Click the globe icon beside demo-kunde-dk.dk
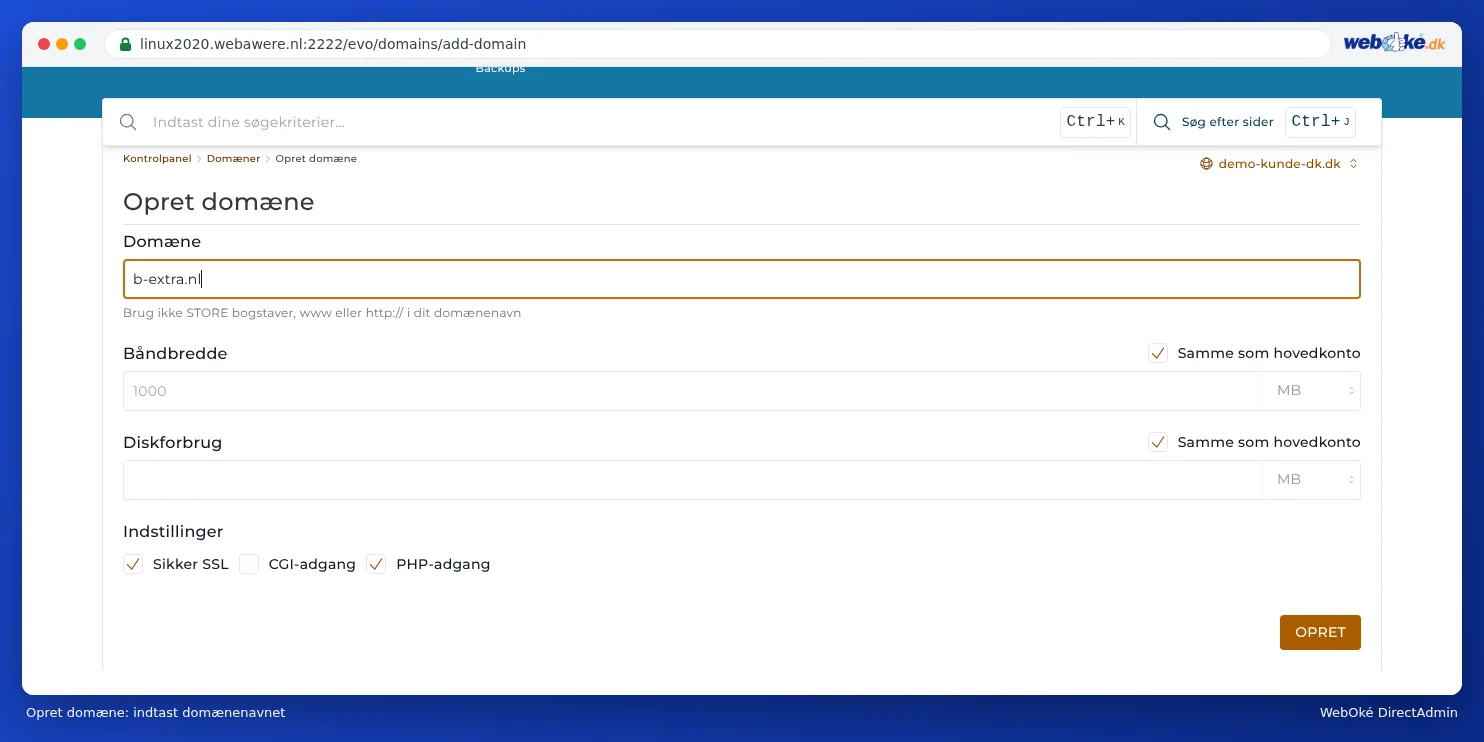 1206,164
